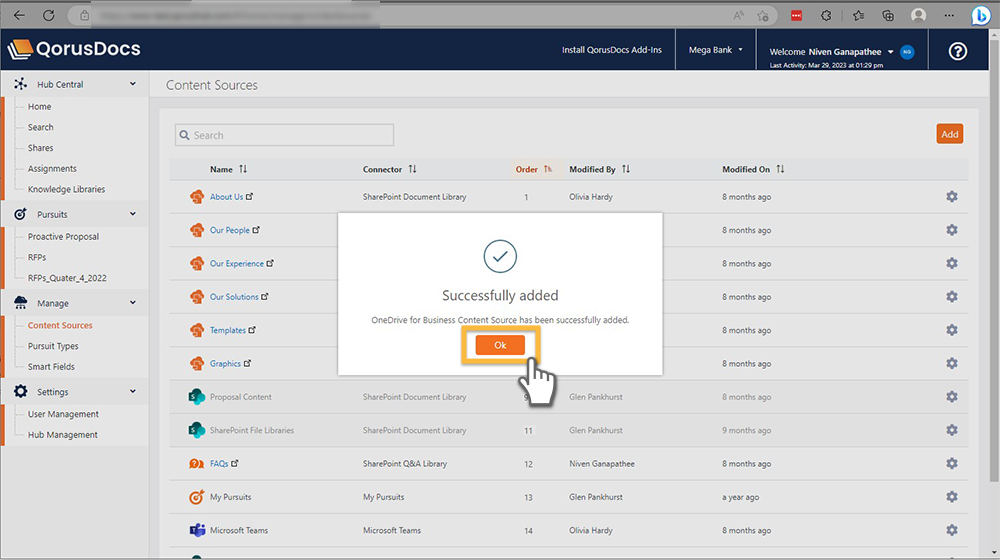Screen dimensions: 1000x560
Task: Open the Templates link
Action: pyautogui.click(x=228, y=330)
